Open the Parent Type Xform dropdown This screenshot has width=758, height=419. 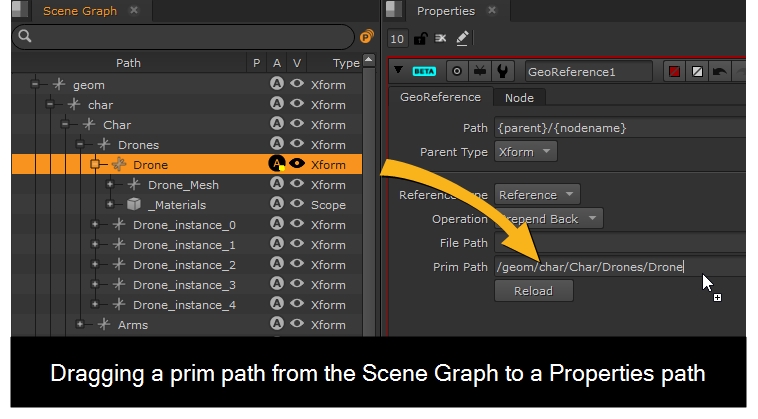click(526, 152)
